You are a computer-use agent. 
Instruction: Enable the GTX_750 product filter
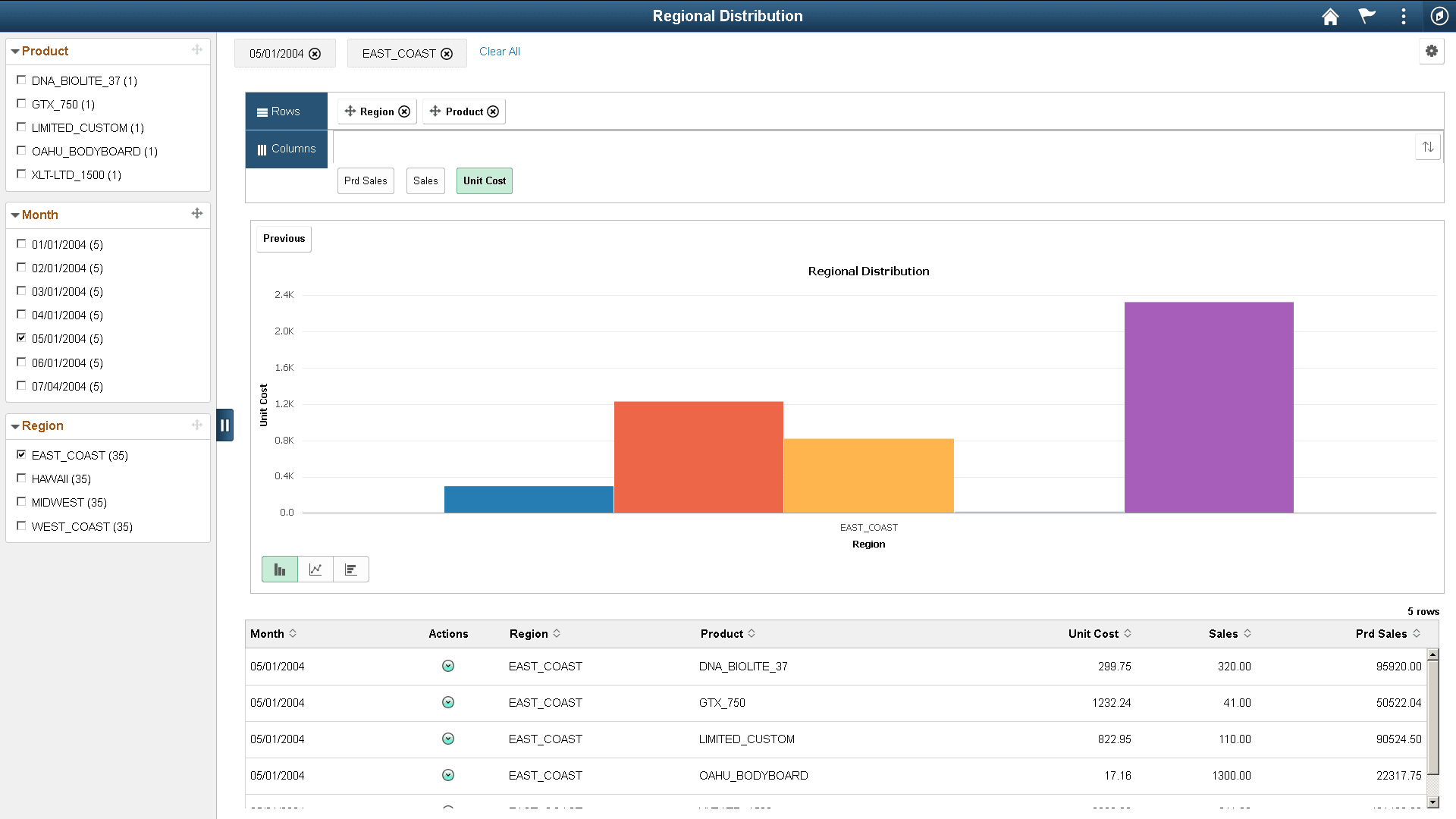pyautogui.click(x=21, y=103)
